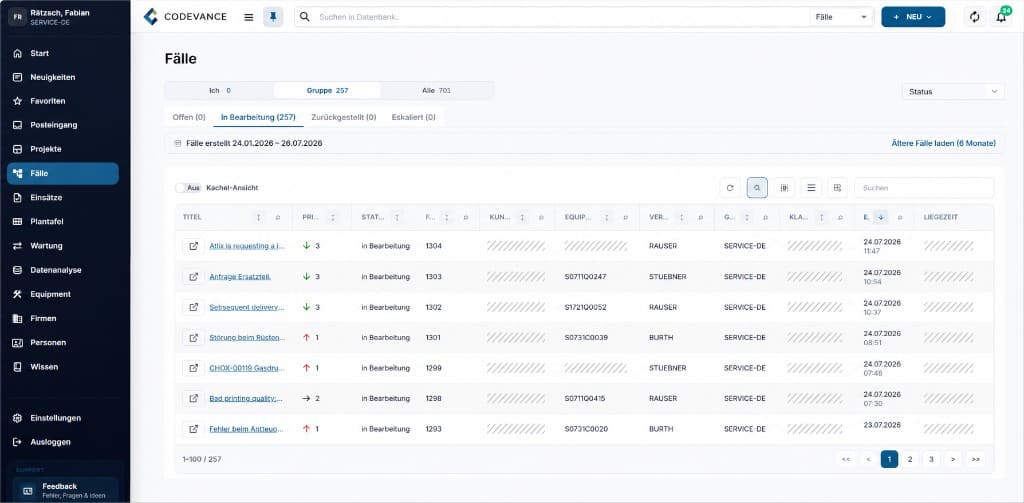Expand the Fälle search scope dropdown
The image size is (1024, 503).
842,17
